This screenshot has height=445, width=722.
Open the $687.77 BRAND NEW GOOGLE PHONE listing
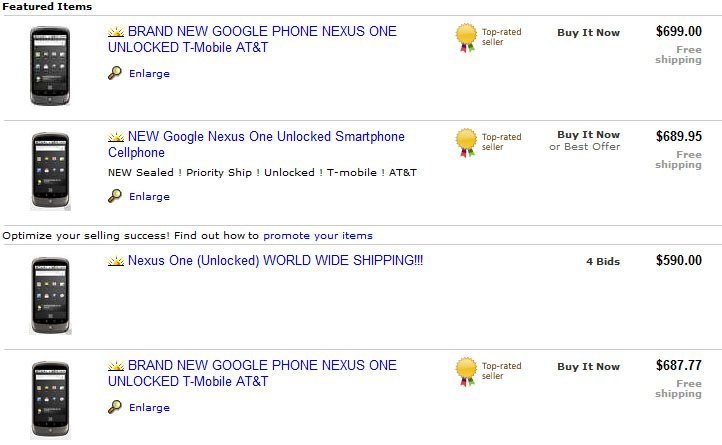[252, 373]
